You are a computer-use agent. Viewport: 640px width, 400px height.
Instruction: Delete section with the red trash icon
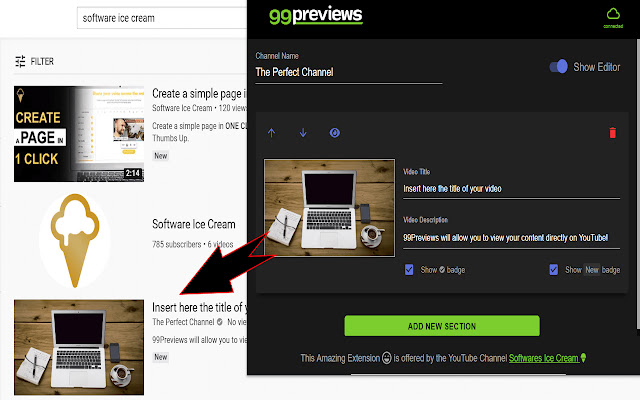[613, 133]
